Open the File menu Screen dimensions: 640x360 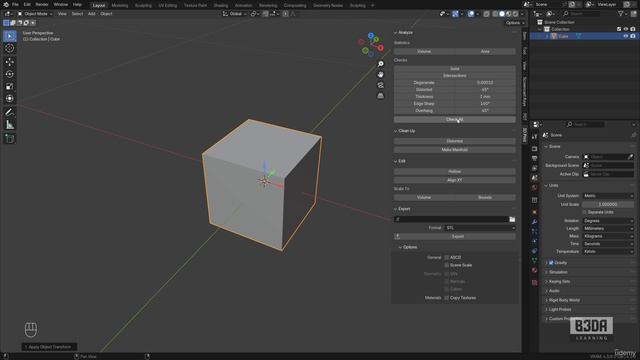(x=15, y=4)
